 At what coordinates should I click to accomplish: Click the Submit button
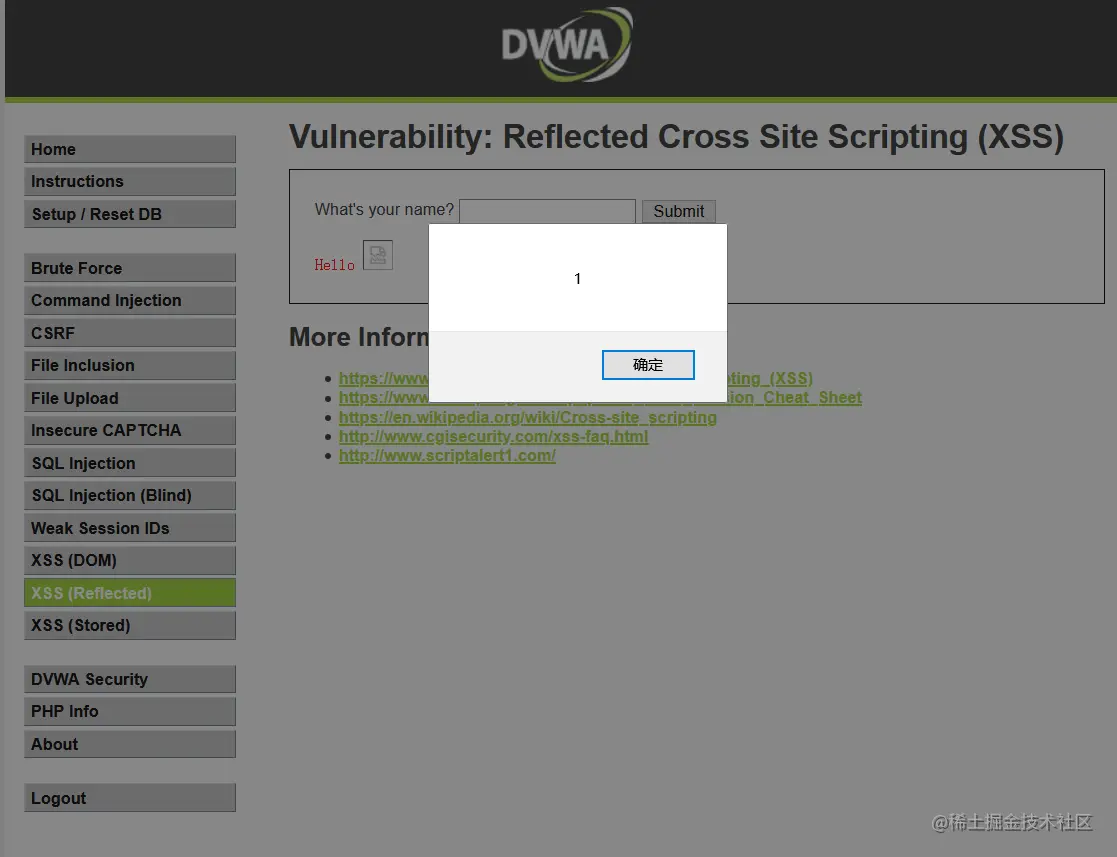pos(678,211)
